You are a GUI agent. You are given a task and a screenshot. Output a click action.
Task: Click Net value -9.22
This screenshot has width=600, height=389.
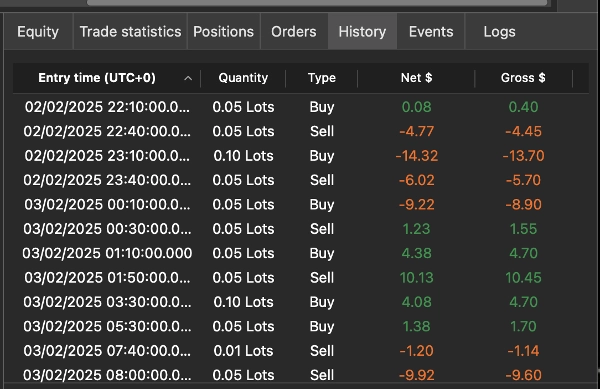click(416, 205)
